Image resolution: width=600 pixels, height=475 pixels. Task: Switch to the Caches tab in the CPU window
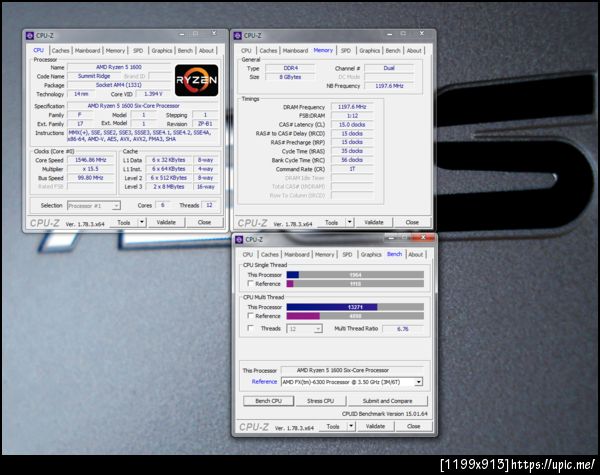pos(60,51)
